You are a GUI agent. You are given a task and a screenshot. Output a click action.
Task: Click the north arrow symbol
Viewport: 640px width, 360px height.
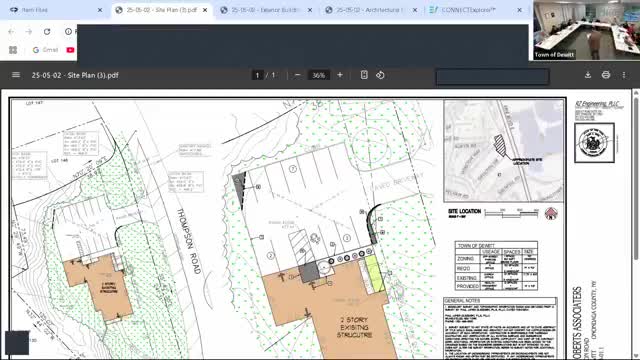(x=551, y=213)
